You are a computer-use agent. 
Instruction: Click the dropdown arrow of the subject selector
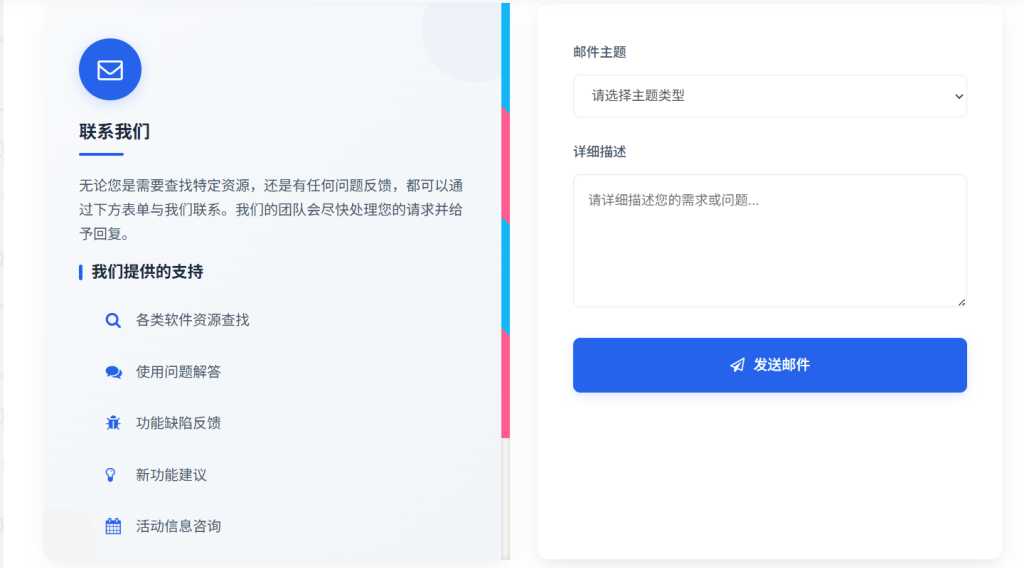click(958, 96)
